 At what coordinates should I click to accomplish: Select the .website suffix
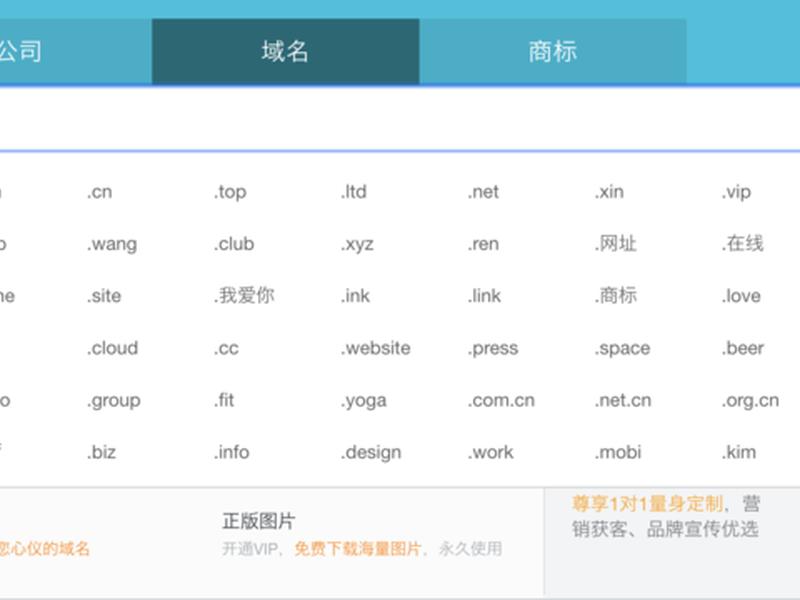click(376, 348)
